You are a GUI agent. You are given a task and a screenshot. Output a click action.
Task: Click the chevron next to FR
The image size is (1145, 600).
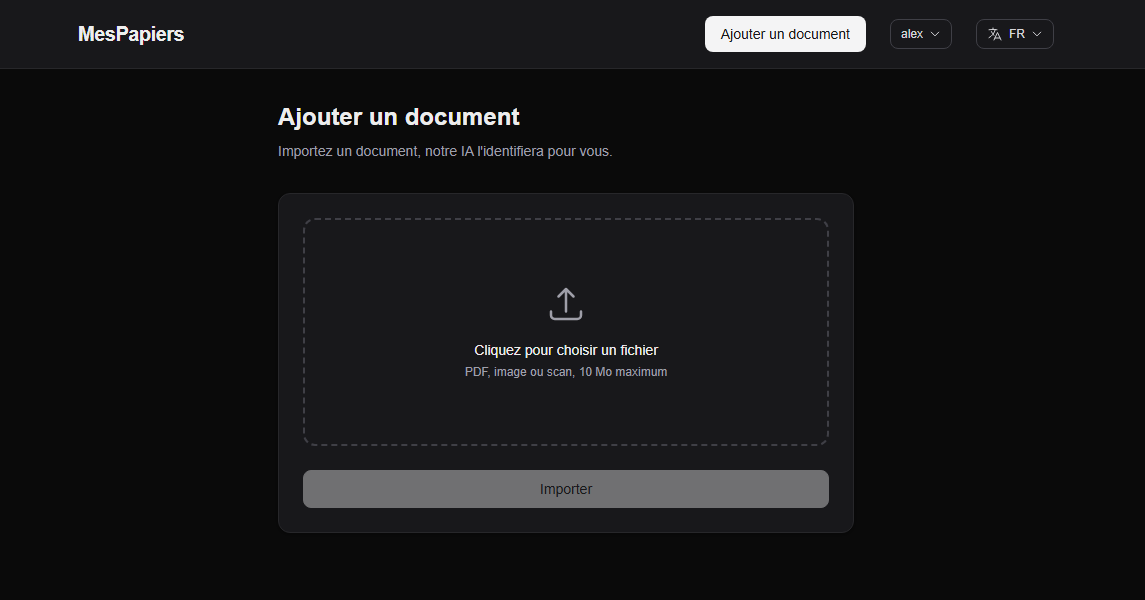click(x=1037, y=34)
